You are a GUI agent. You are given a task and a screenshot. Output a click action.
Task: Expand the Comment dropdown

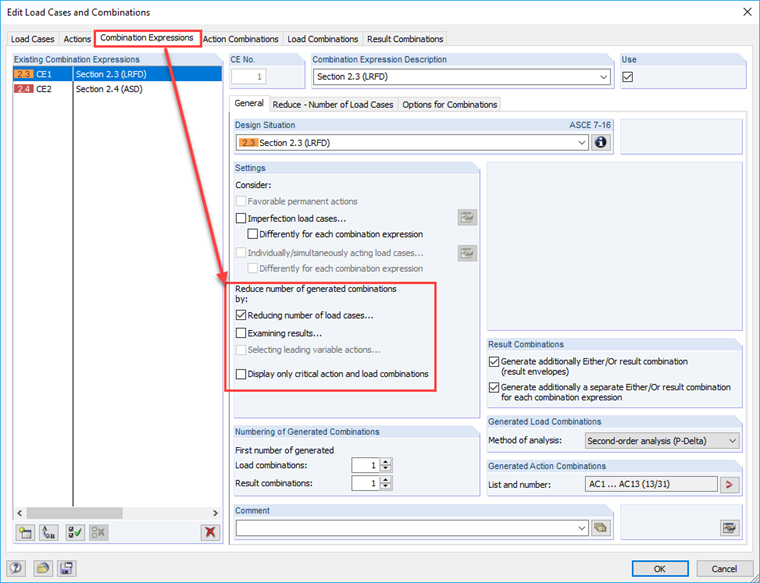coord(582,528)
